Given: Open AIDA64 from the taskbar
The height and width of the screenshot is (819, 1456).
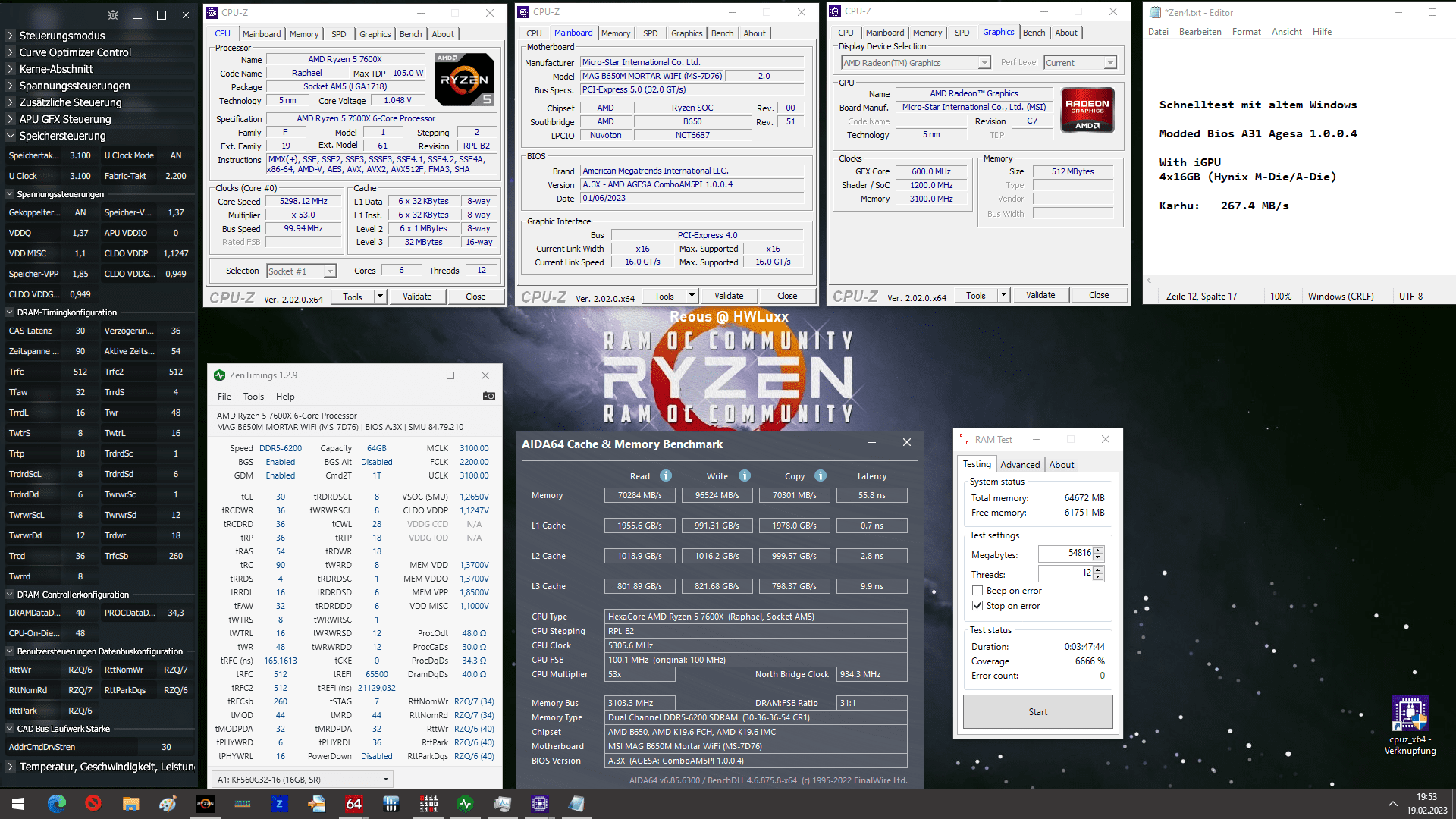Looking at the screenshot, I should coord(354,803).
